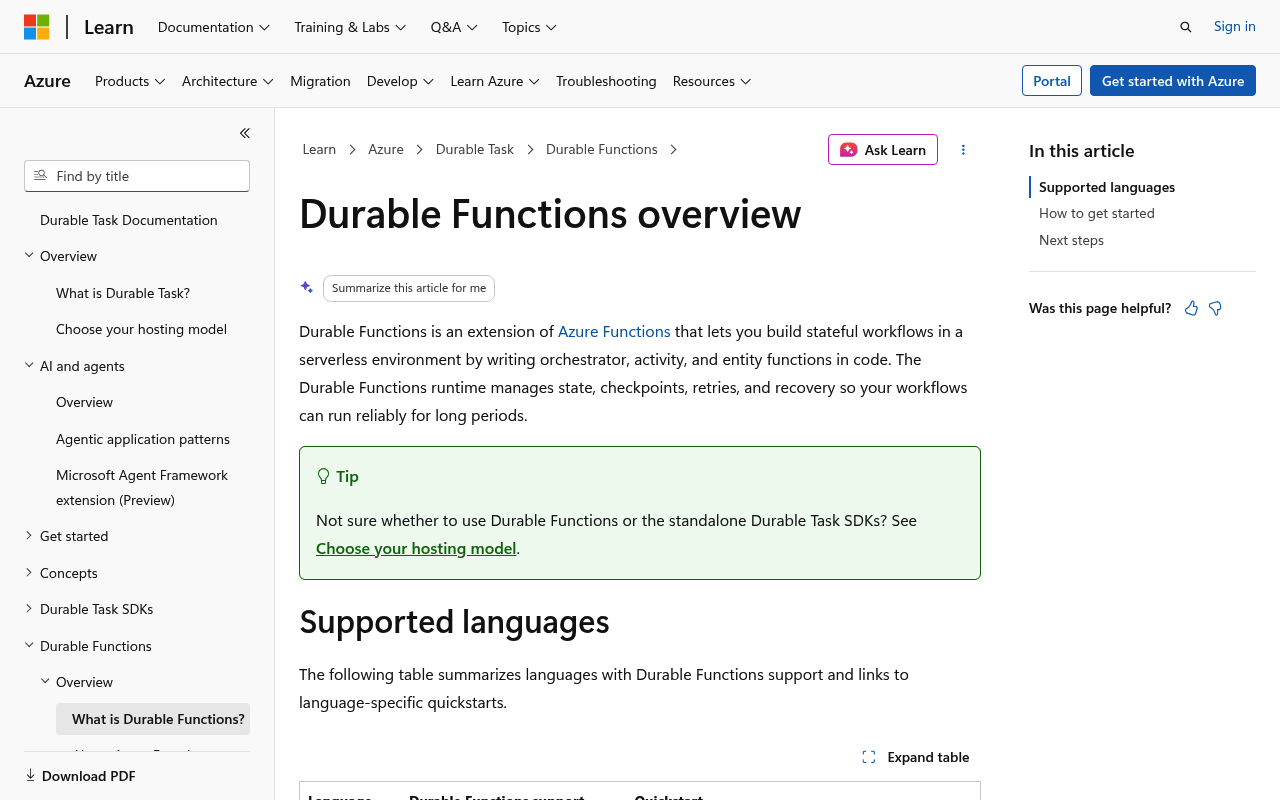Open Microsoft Agent Framework extension (Preview)
This screenshot has height=800, width=1280.
pyautogui.click(x=142, y=487)
